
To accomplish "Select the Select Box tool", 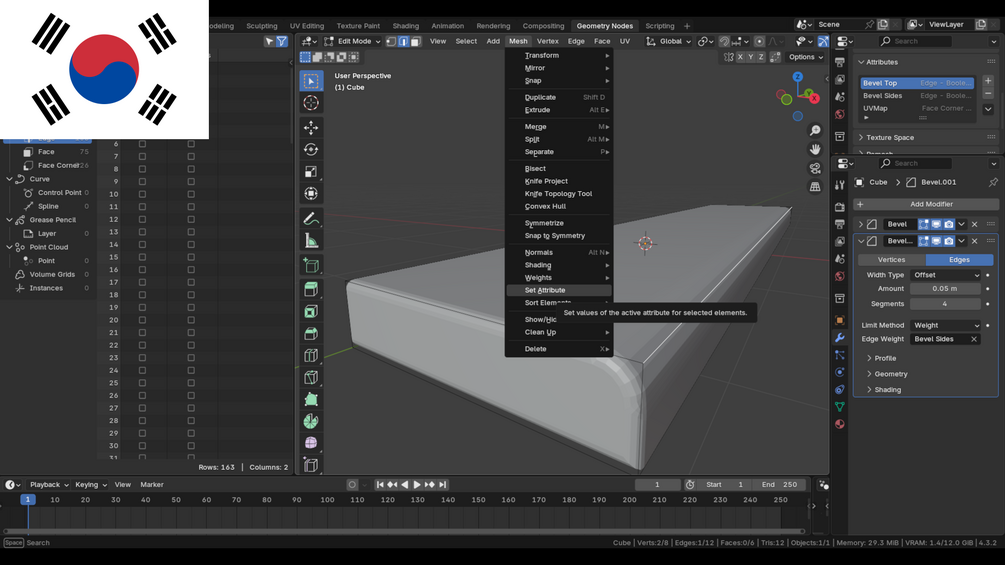I will [x=311, y=81].
